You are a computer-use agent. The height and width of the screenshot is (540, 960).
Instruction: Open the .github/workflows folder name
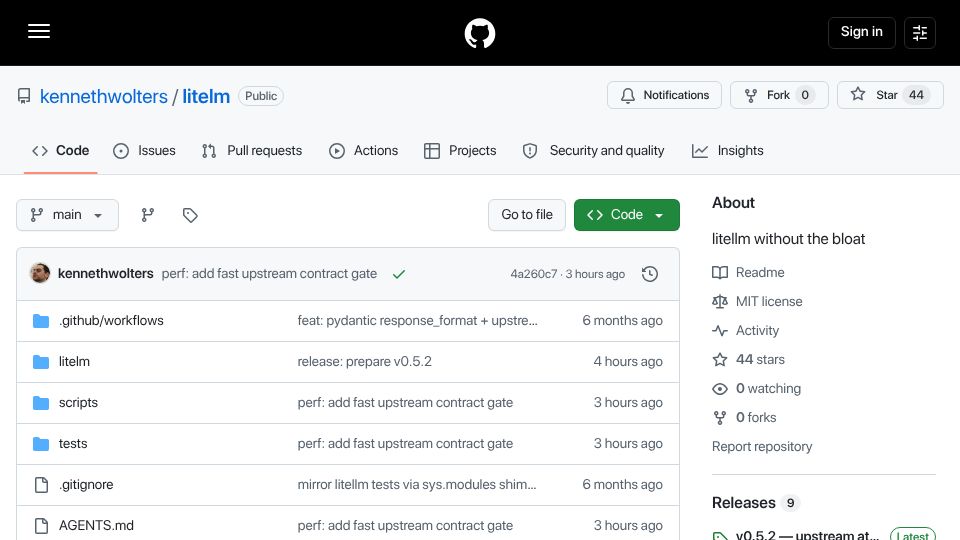[111, 321]
